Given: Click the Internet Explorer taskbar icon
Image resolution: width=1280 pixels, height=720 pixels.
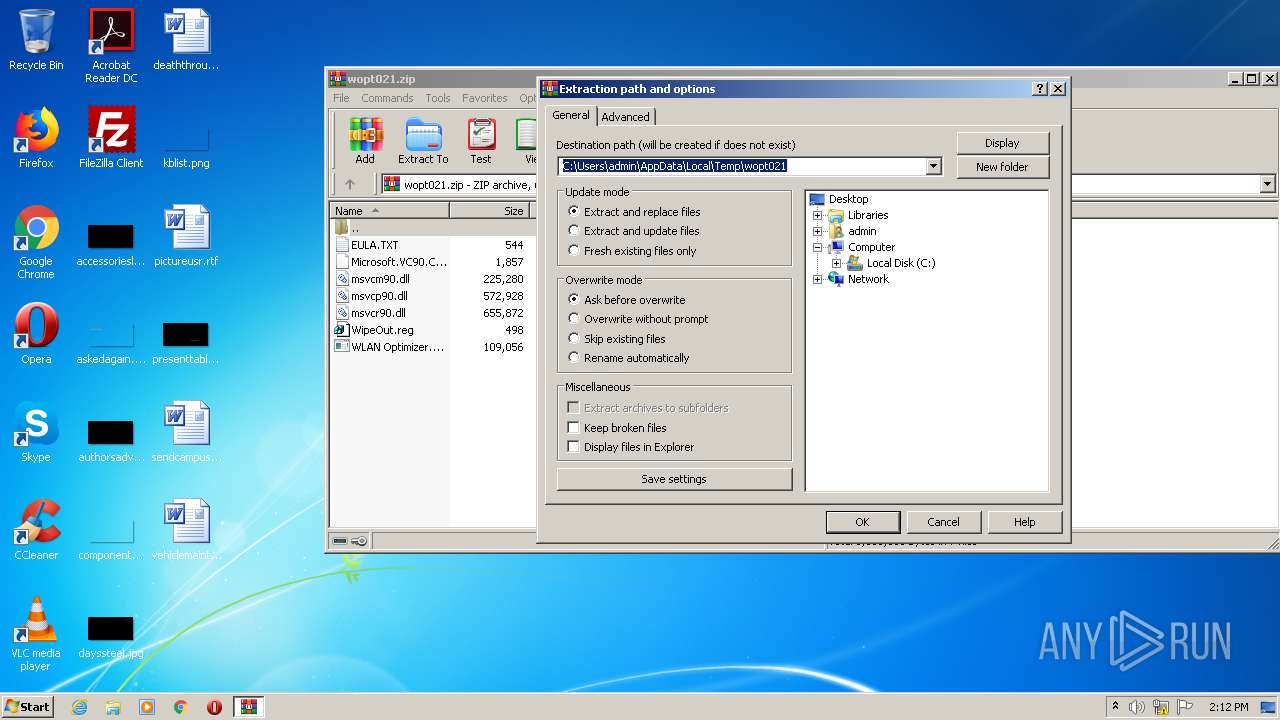Looking at the screenshot, I should click(79, 707).
